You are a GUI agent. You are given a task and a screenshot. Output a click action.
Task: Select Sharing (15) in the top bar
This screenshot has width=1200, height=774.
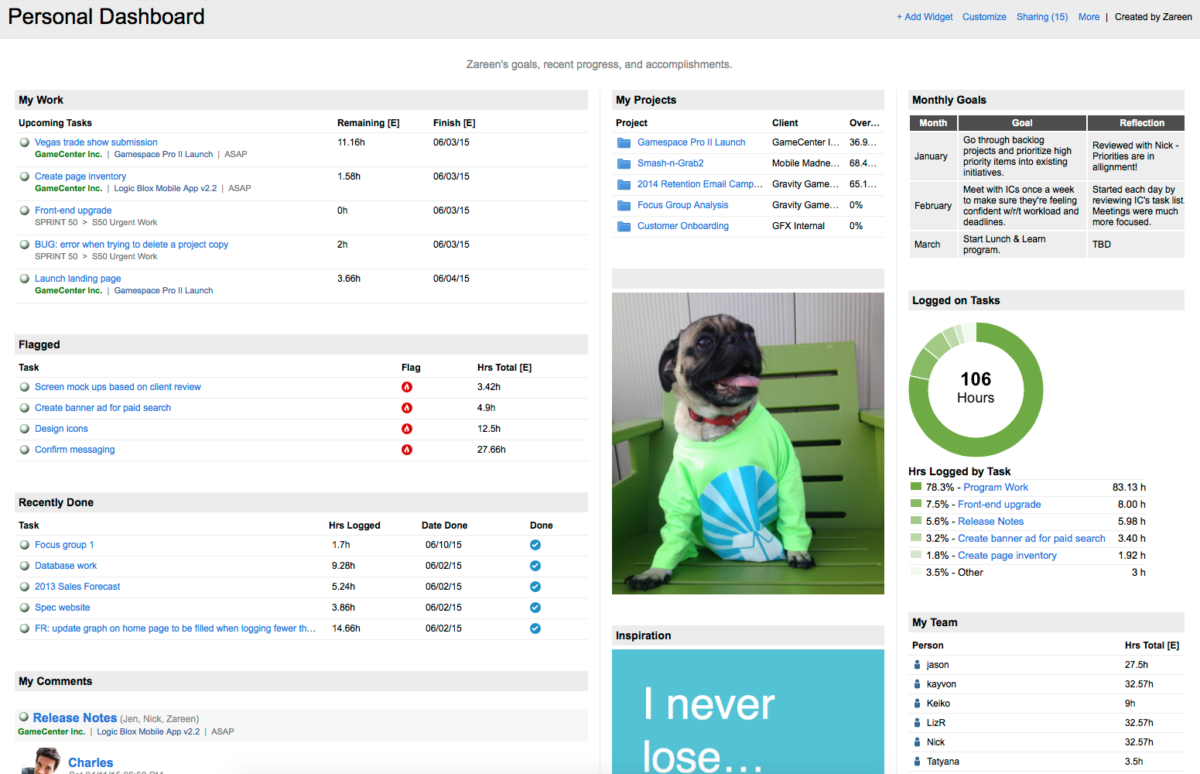click(1042, 16)
